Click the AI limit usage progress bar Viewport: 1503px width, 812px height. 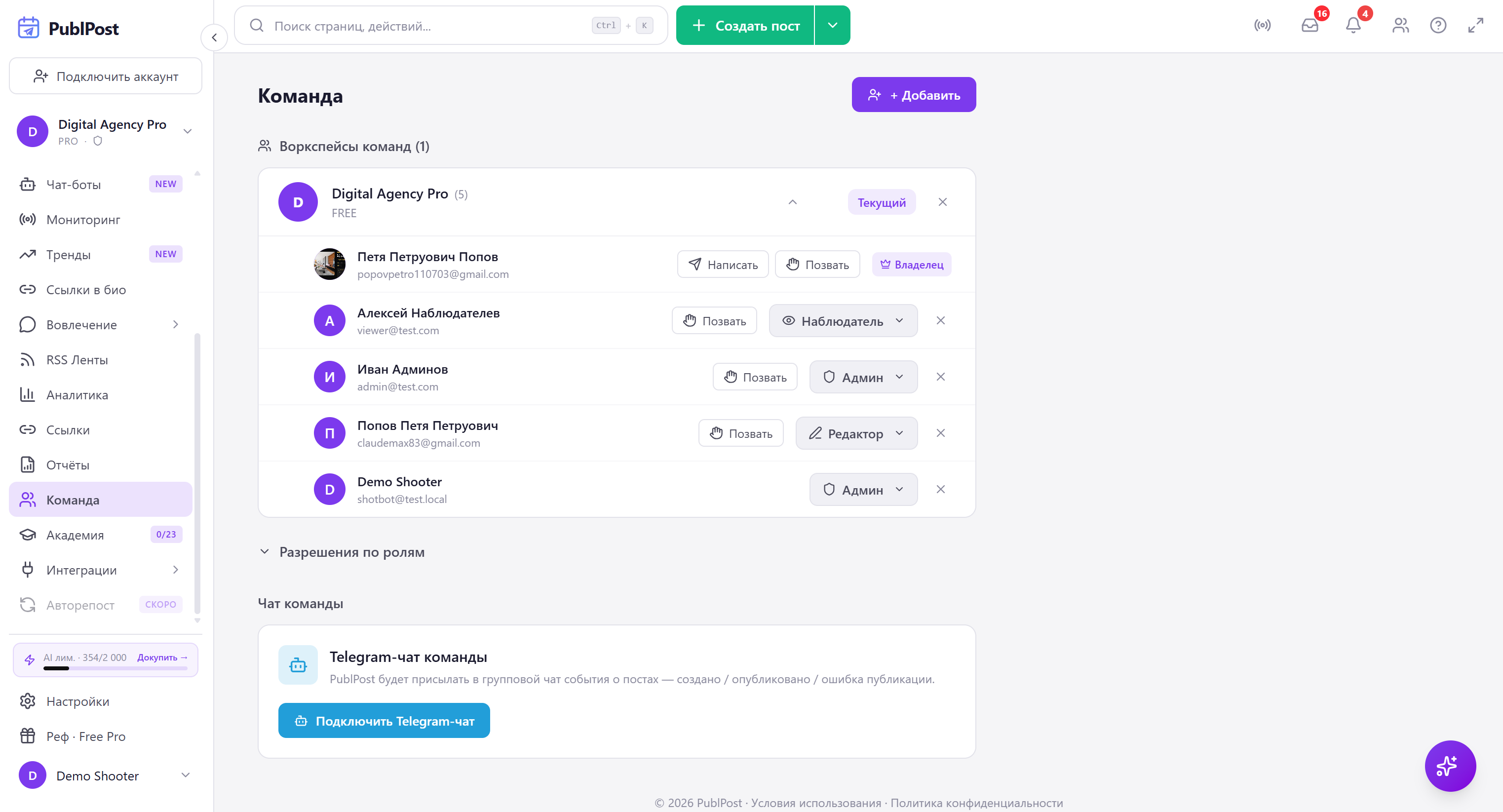coord(115,668)
